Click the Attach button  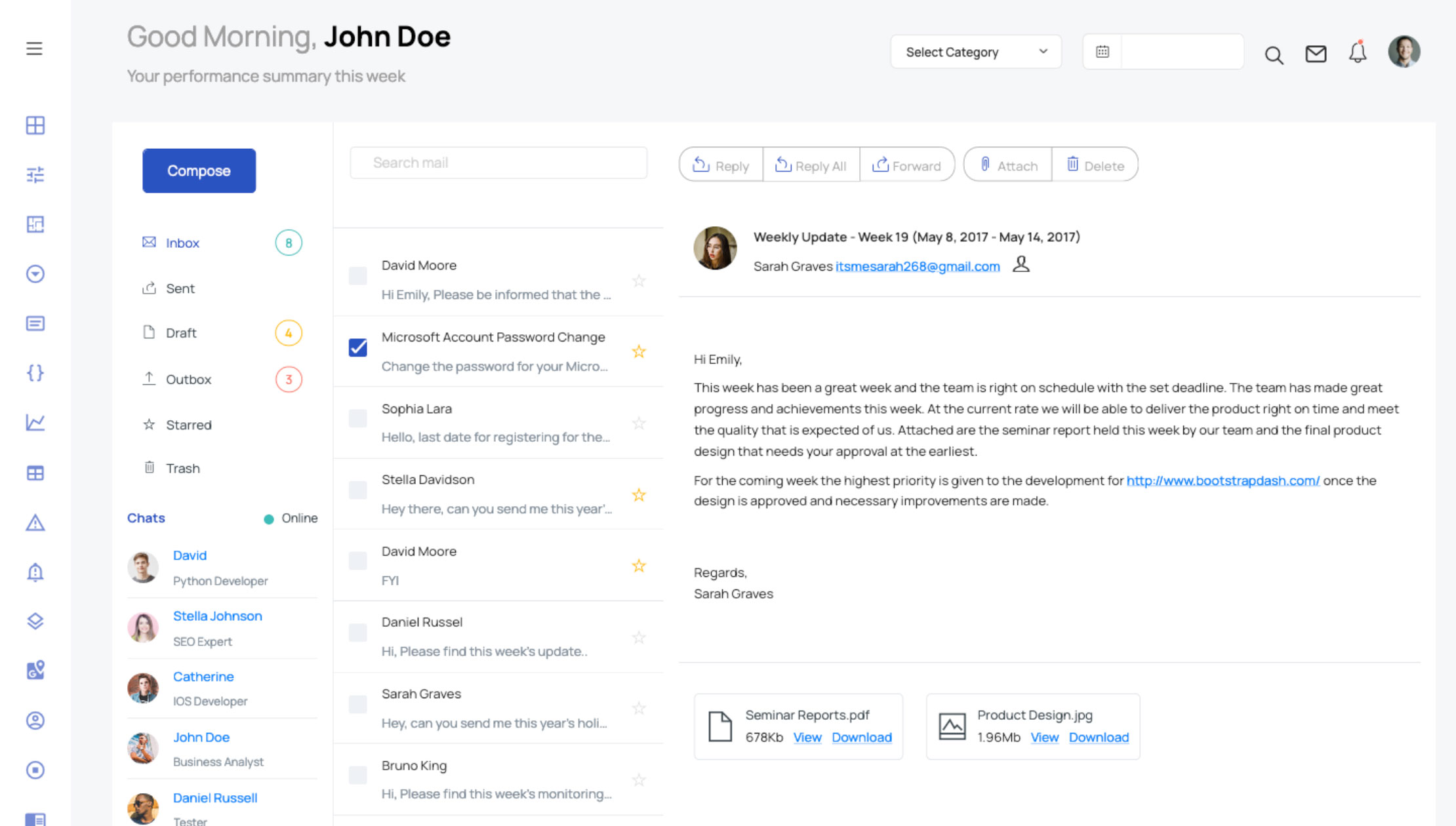coord(1008,165)
